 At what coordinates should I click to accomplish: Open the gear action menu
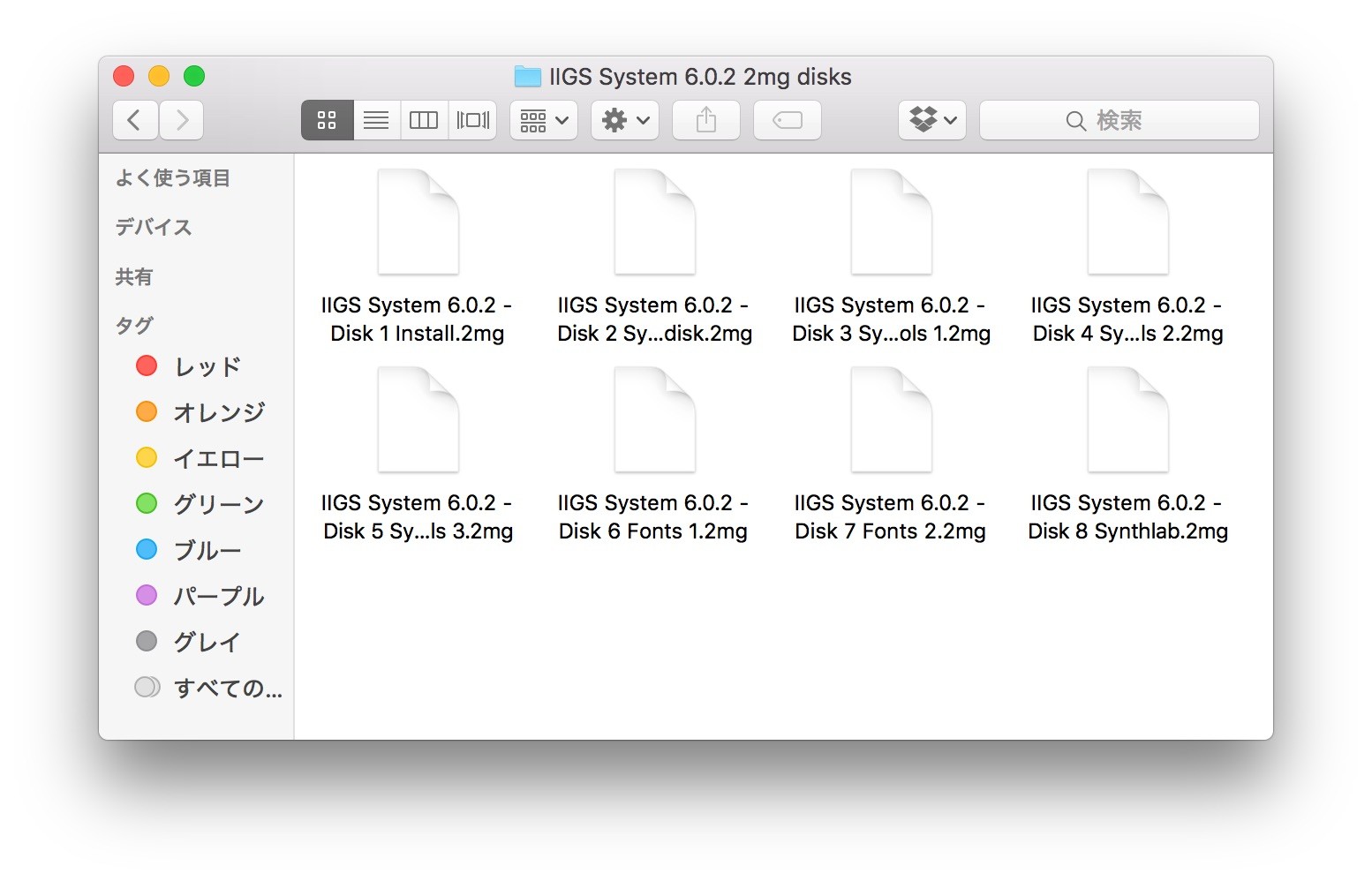pos(625,120)
